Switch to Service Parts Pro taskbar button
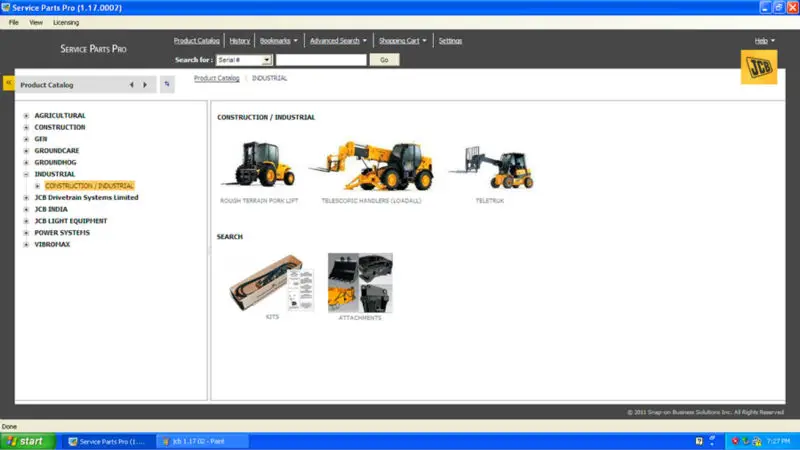 pyautogui.click(x=108, y=442)
